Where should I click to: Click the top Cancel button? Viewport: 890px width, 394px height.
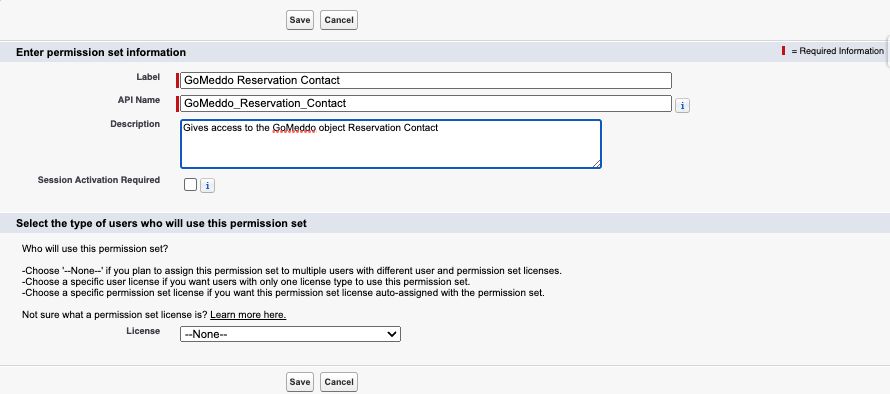point(339,20)
